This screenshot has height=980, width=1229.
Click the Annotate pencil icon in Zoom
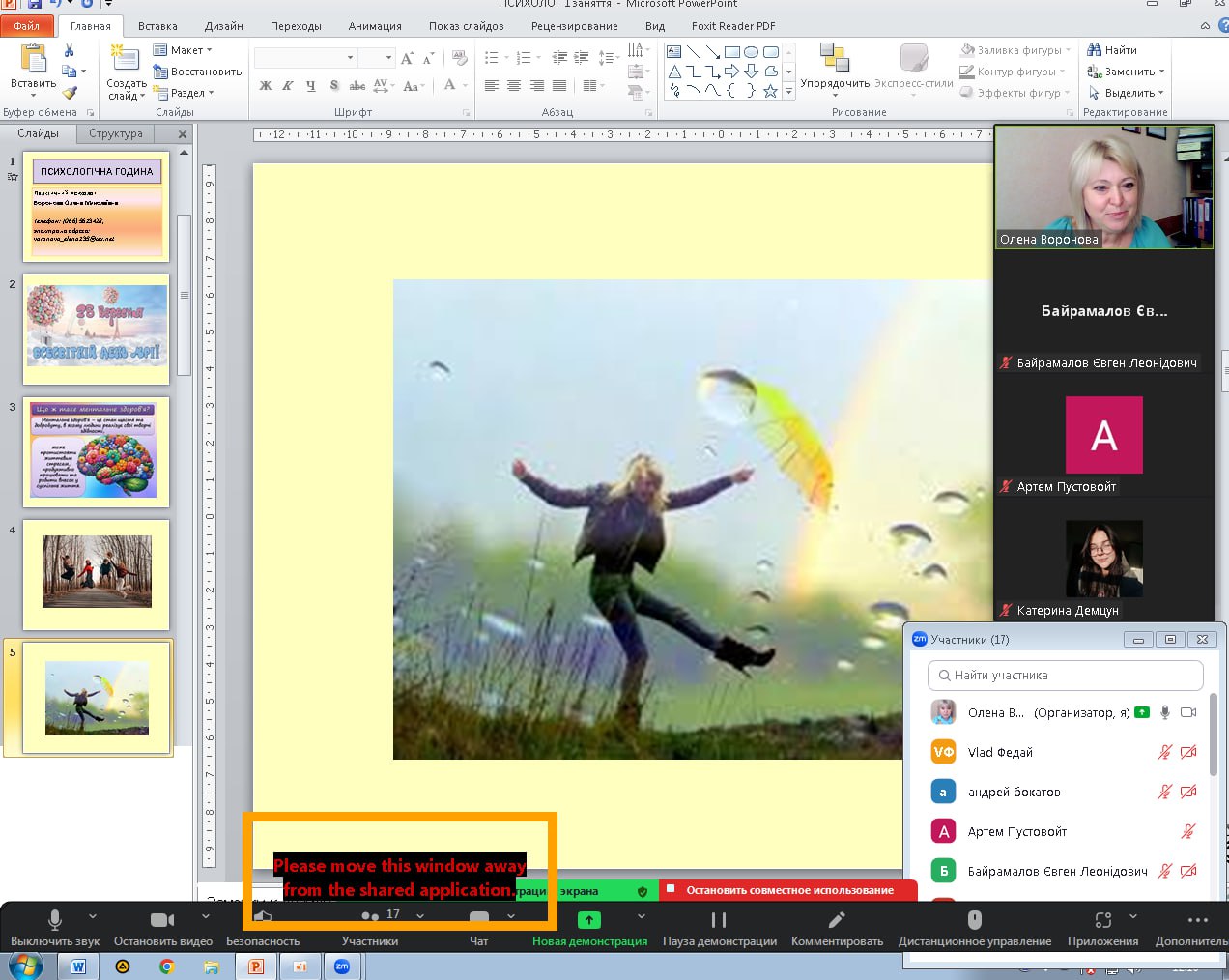tap(837, 919)
